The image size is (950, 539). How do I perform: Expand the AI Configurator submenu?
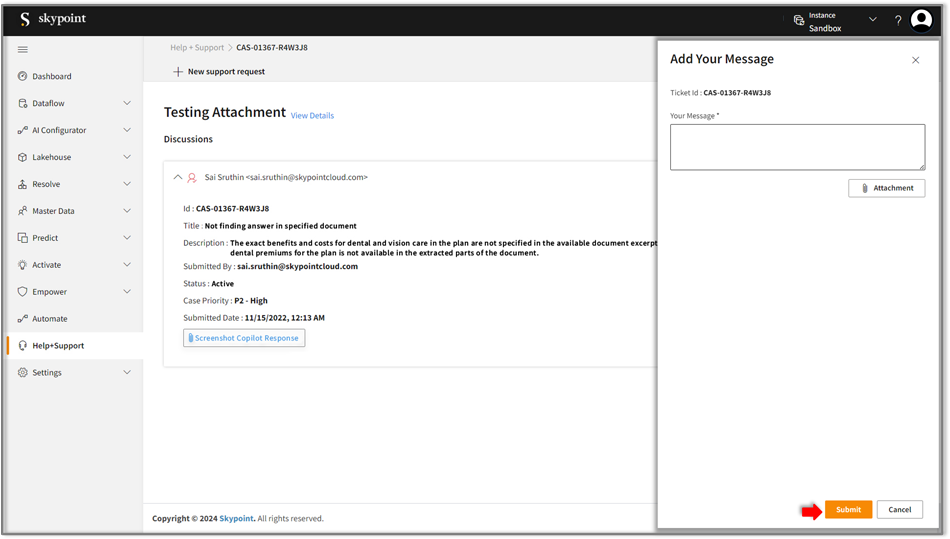pyautogui.click(x=127, y=130)
